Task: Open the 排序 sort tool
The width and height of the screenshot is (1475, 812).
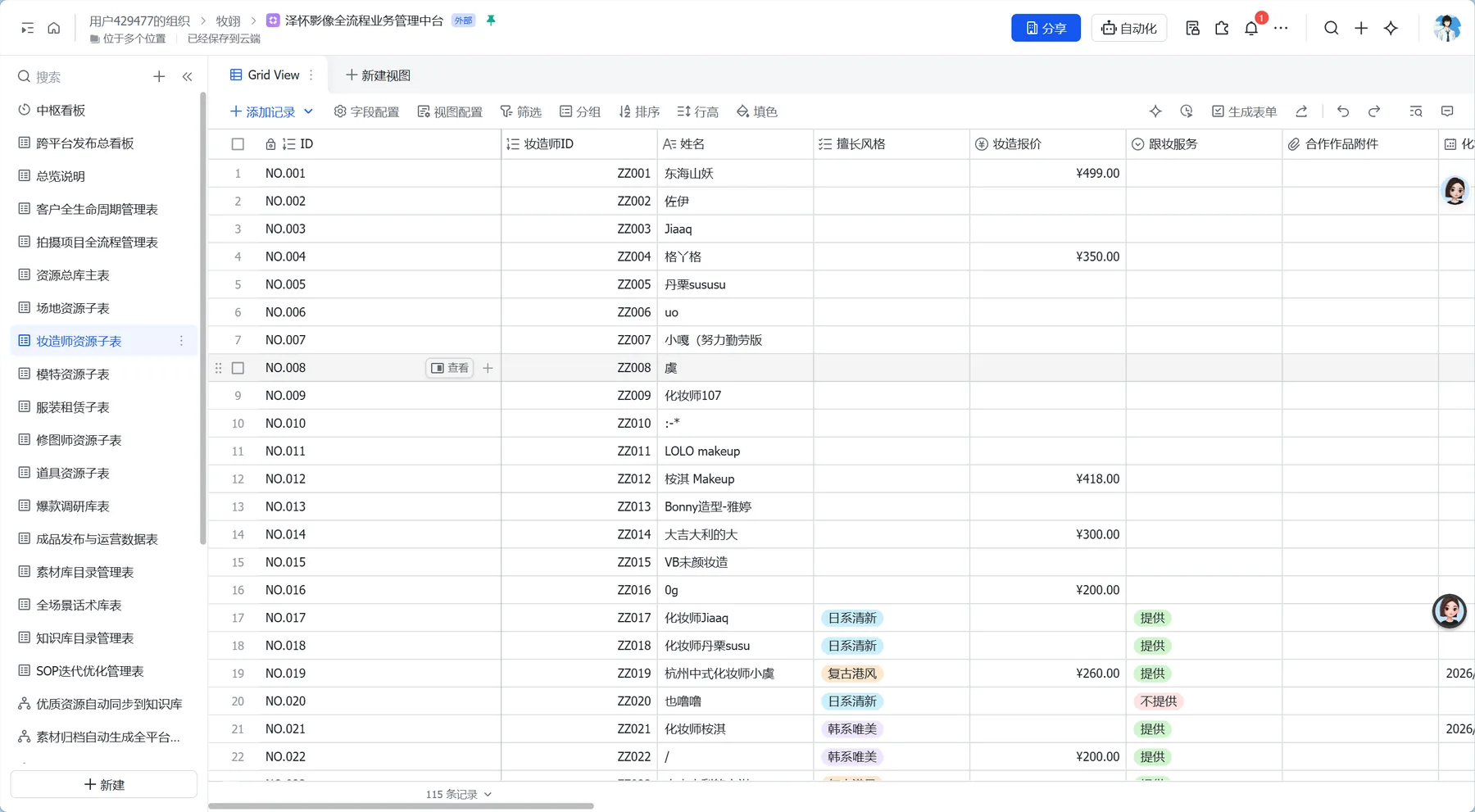Action: point(639,111)
